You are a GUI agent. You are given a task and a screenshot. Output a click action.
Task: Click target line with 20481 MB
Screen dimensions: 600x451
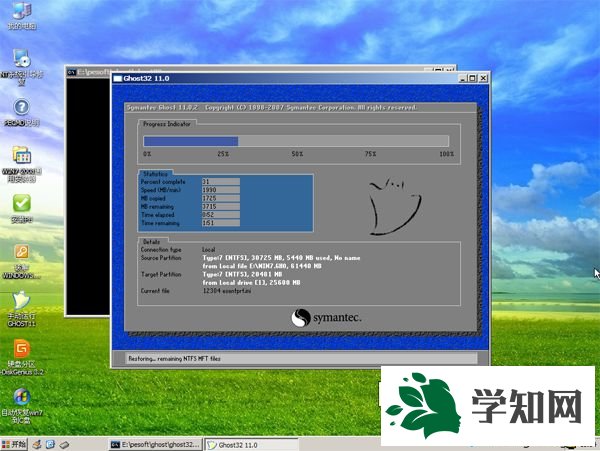coord(242,274)
